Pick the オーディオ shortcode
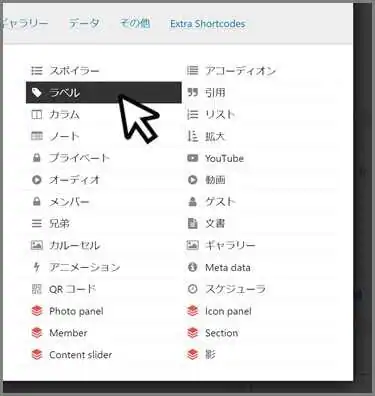375x396 pixels. point(104,180)
